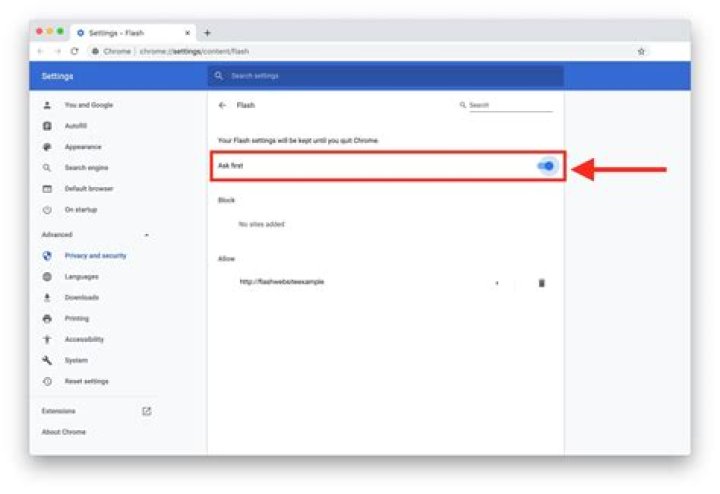720x494 pixels.
Task: Open About Chrome page
Action: tap(63, 432)
